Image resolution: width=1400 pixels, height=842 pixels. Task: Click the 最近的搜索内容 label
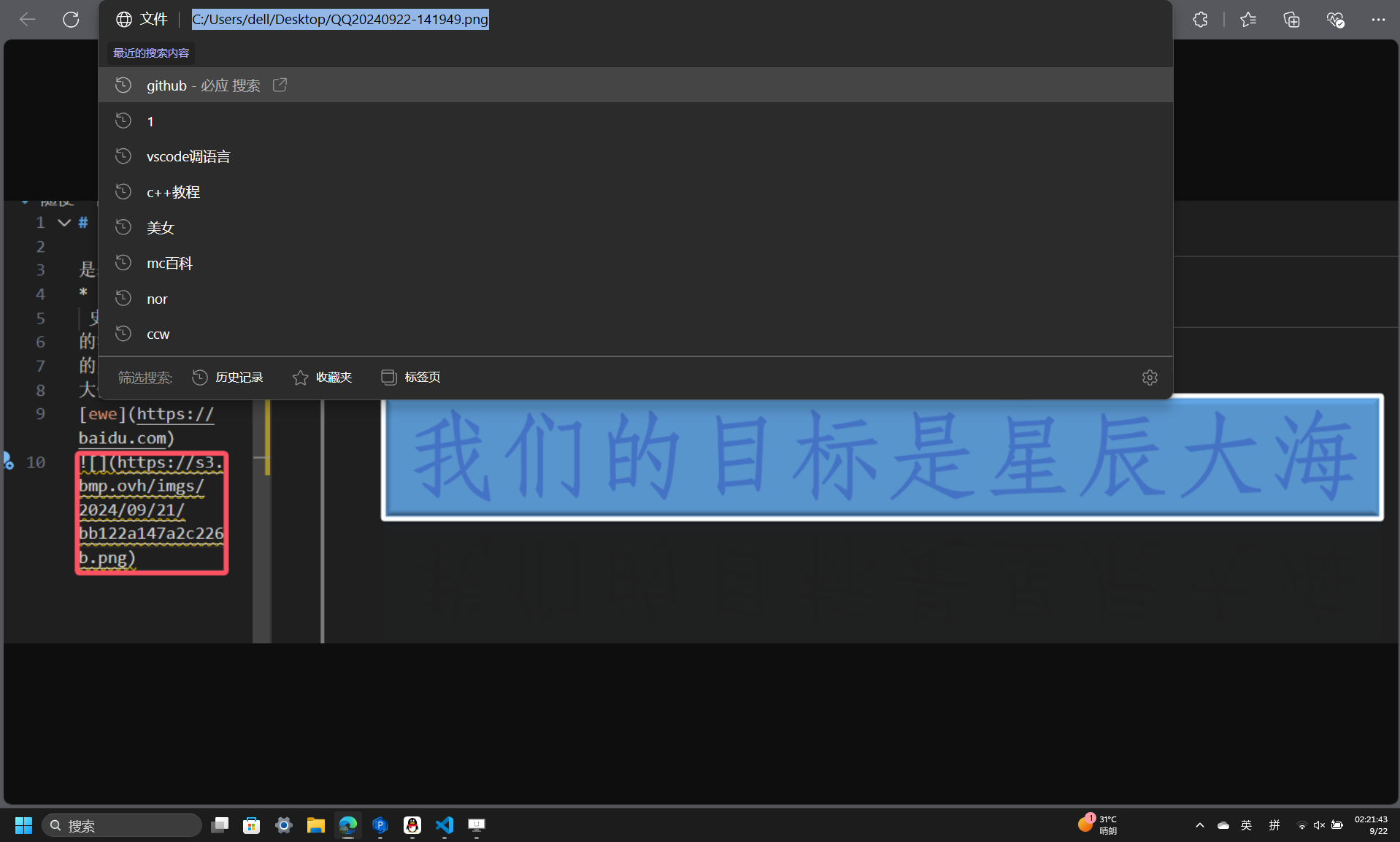point(151,53)
